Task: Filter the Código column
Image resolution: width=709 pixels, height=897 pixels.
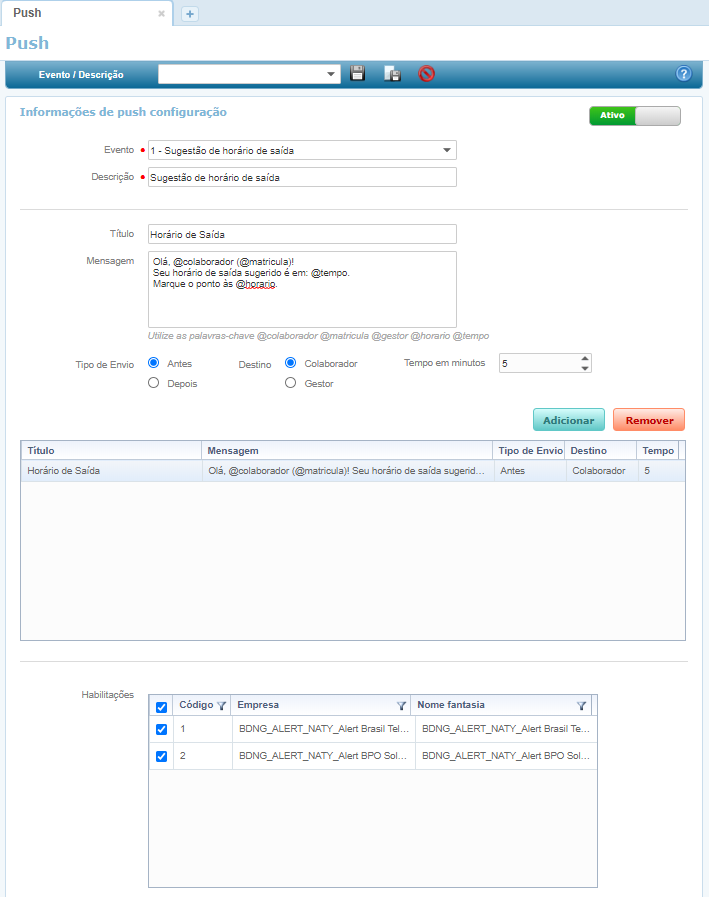Action: click(x=222, y=706)
